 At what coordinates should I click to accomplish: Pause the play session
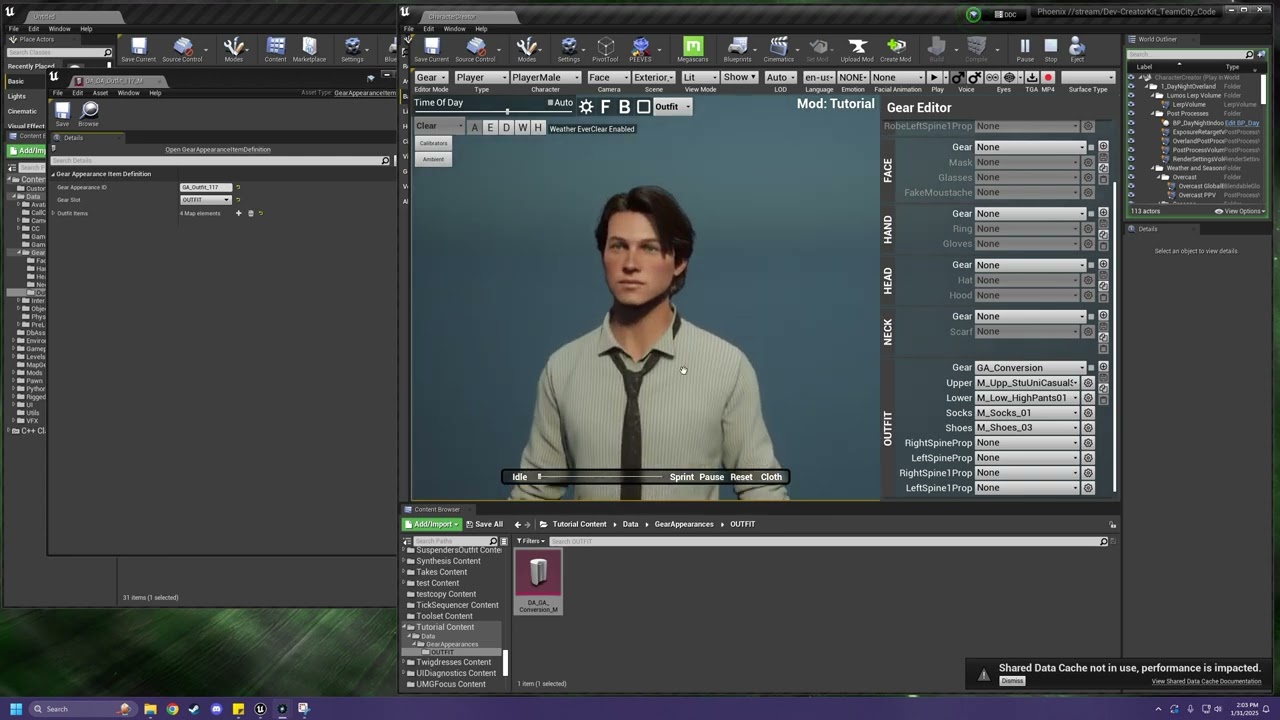pyautogui.click(x=1025, y=49)
